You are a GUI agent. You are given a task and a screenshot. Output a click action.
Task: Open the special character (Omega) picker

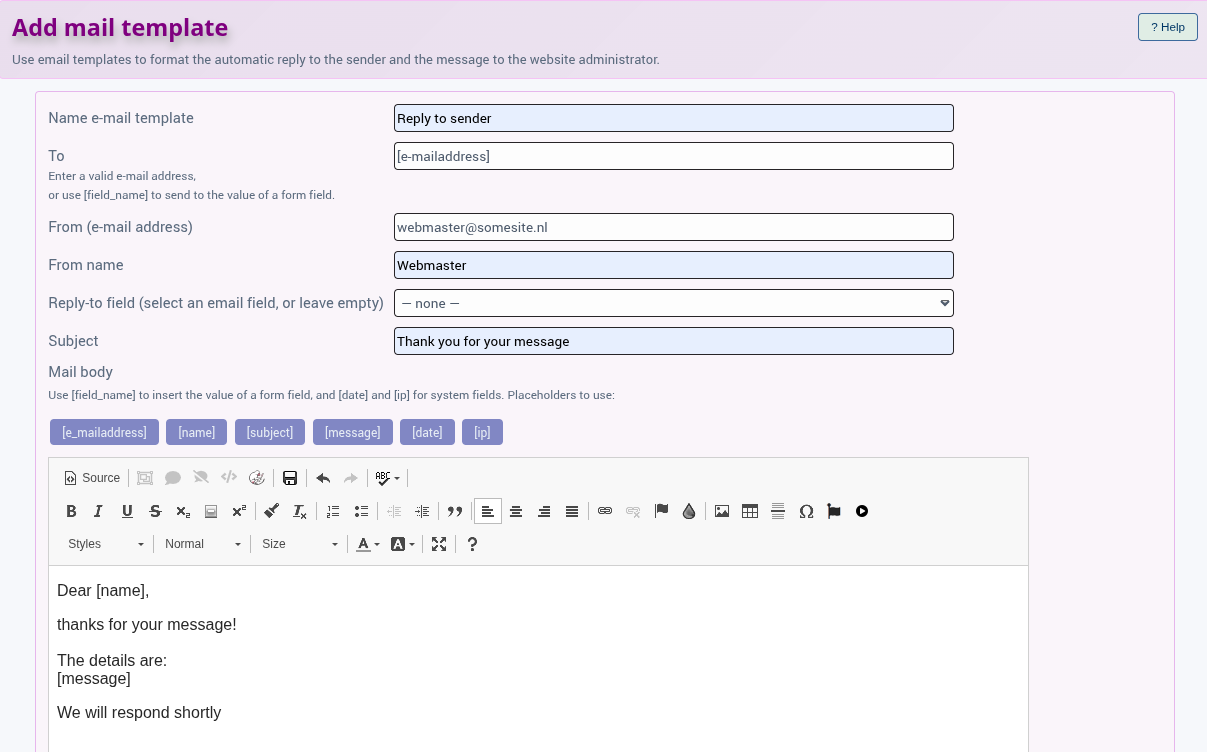(x=806, y=511)
